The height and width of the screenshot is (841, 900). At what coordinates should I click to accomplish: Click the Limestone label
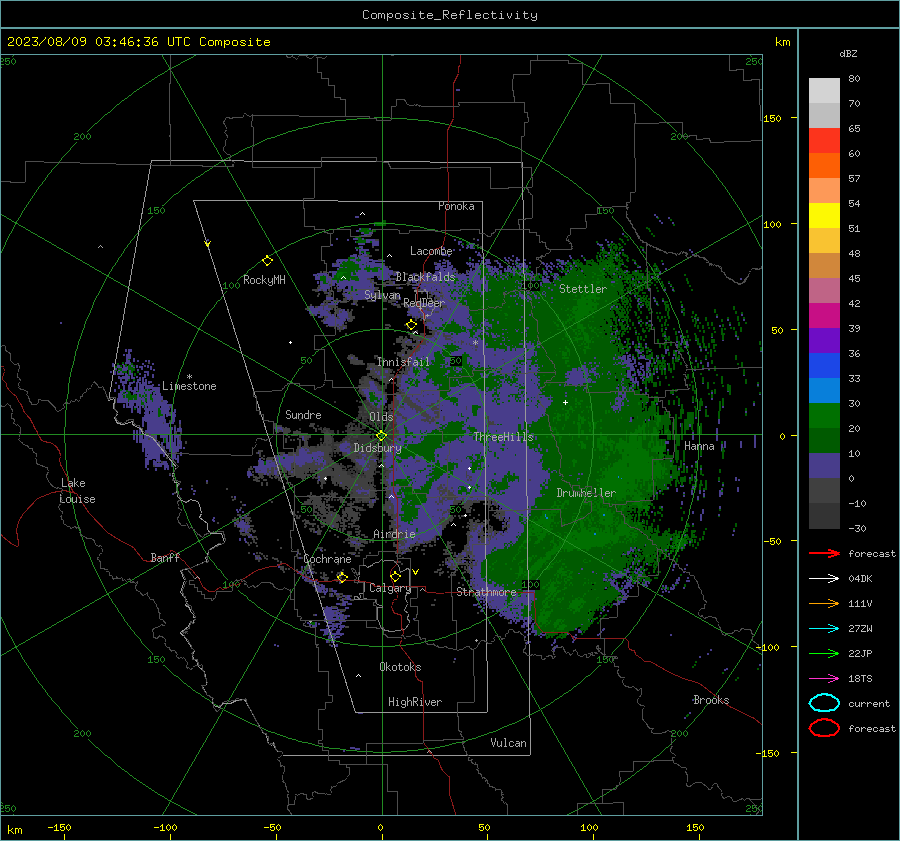(x=189, y=386)
